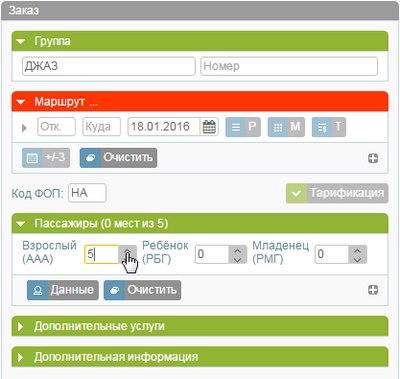This screenshot has width=400, height=379.
Task: Click the Взрослый (ААА) number field
Action: [x=101, y=254]
